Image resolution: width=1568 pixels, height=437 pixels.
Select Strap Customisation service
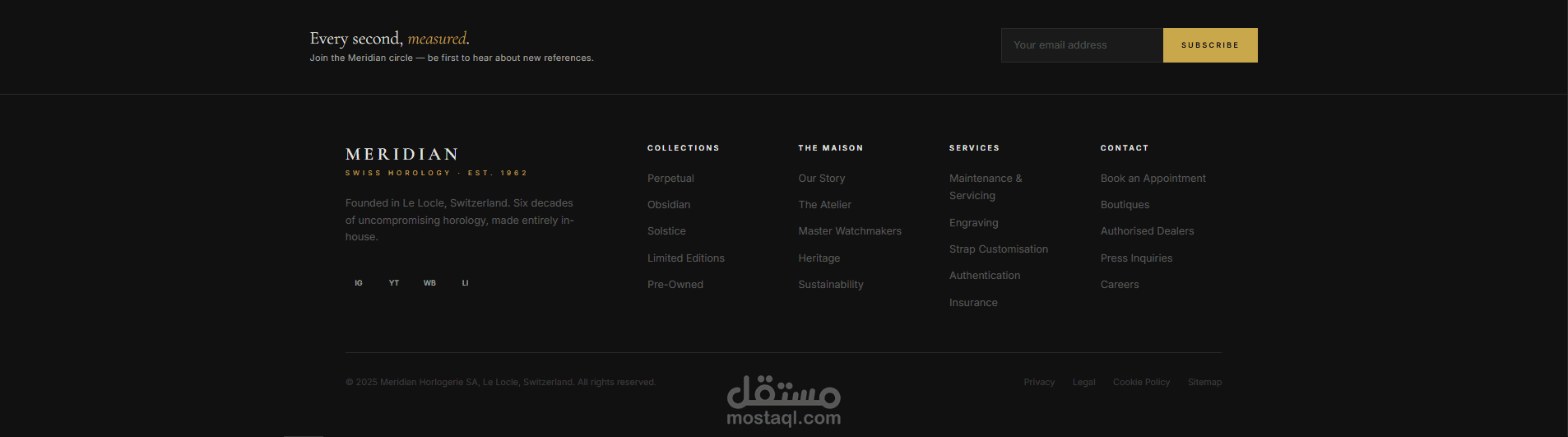pos(999,249)
